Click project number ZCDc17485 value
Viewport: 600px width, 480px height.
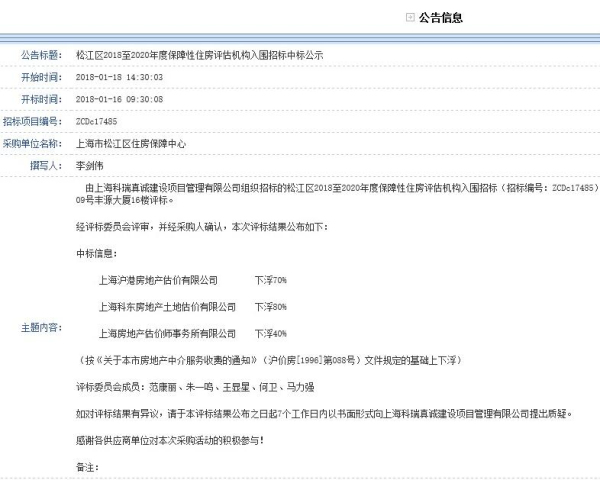pos(96,121)
